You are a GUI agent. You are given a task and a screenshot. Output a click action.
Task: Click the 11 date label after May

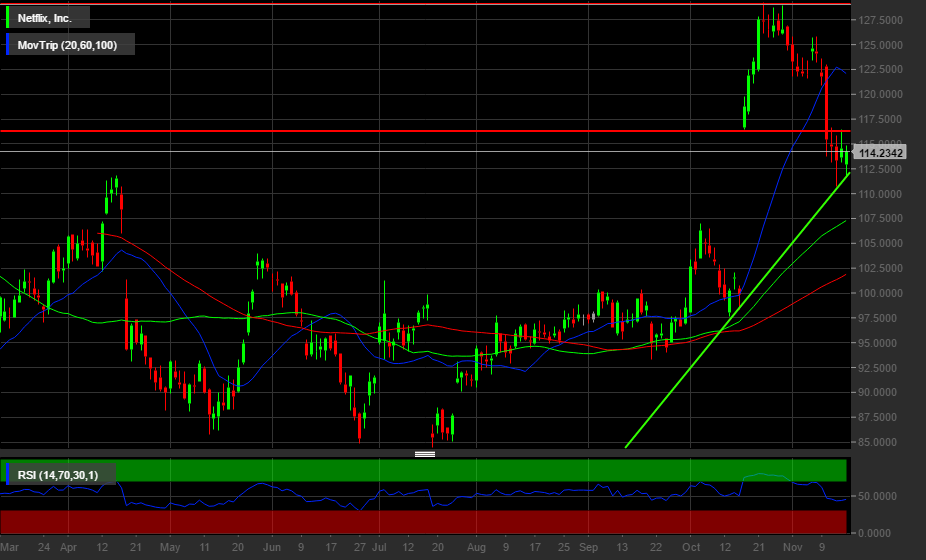[204, 547]
